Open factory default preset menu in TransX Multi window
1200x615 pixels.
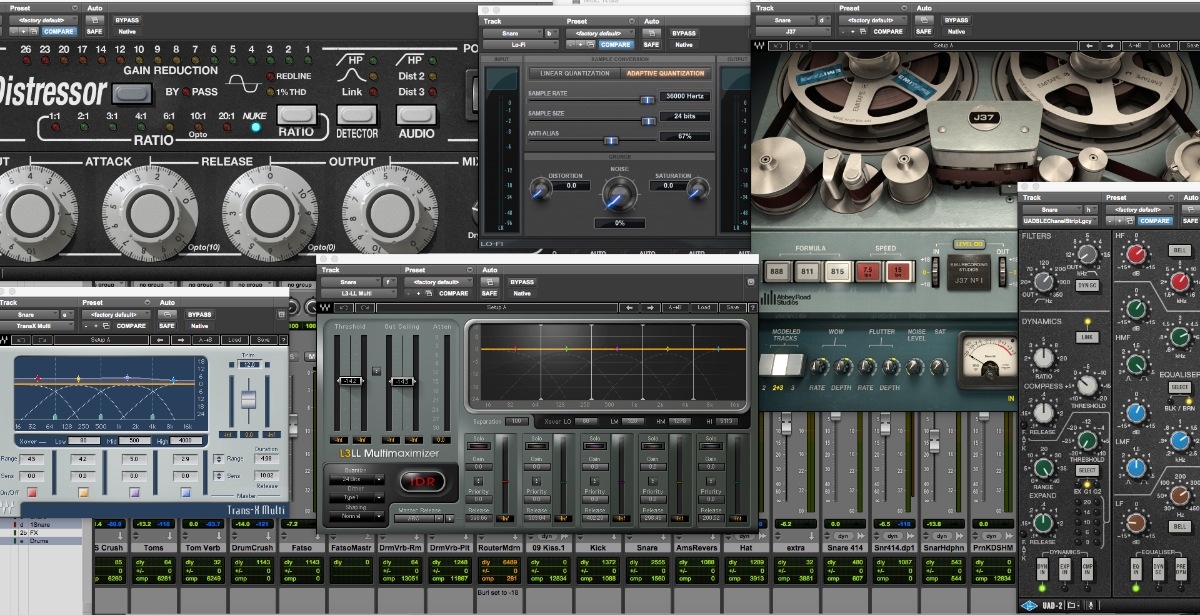(x=116, y=315)
